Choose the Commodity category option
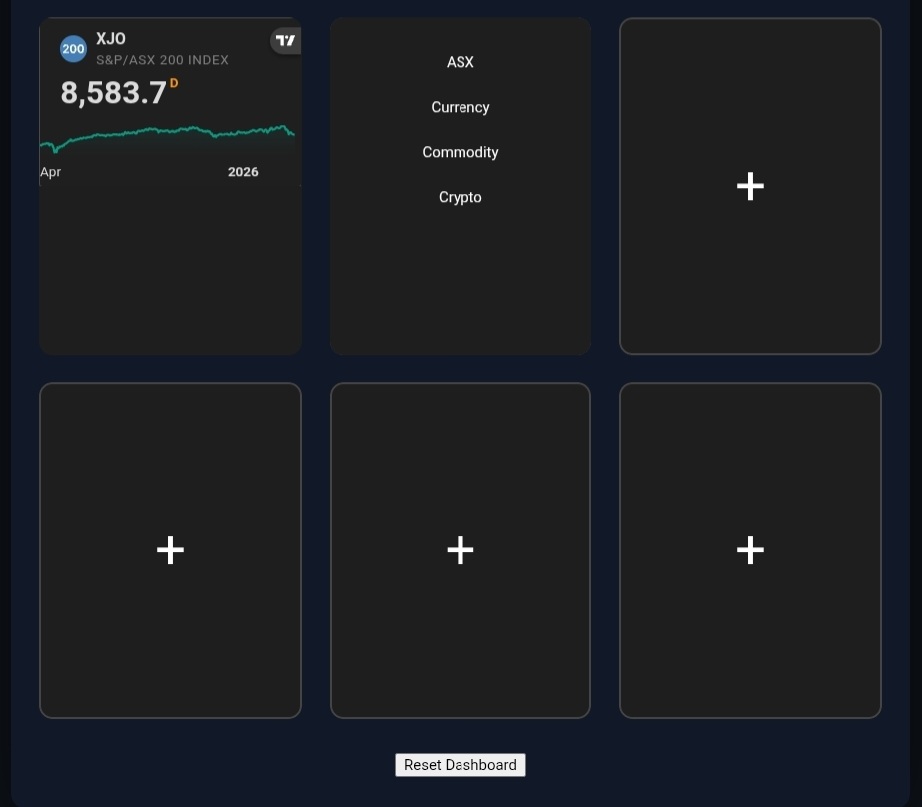Image resolution: width=922 pixels, height=807 pixels. point(460,152)
